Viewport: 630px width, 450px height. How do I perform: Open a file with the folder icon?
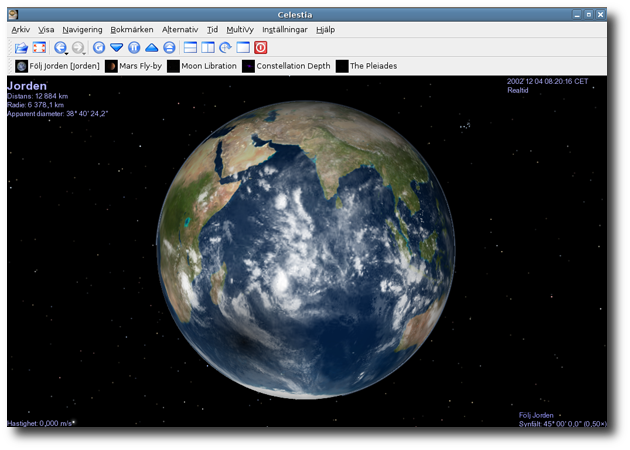(x=21, y=47)
